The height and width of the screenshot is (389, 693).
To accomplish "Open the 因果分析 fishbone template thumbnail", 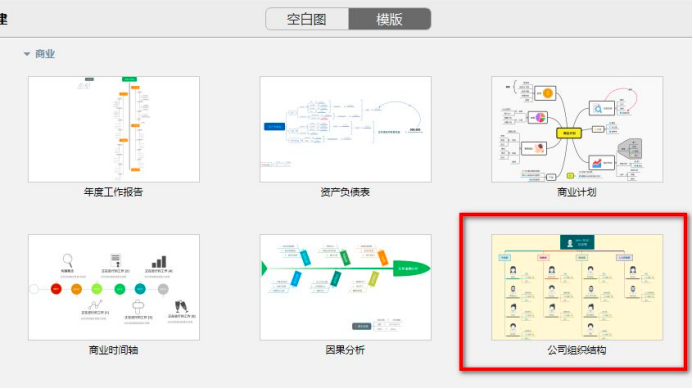I will pos(346,287).
